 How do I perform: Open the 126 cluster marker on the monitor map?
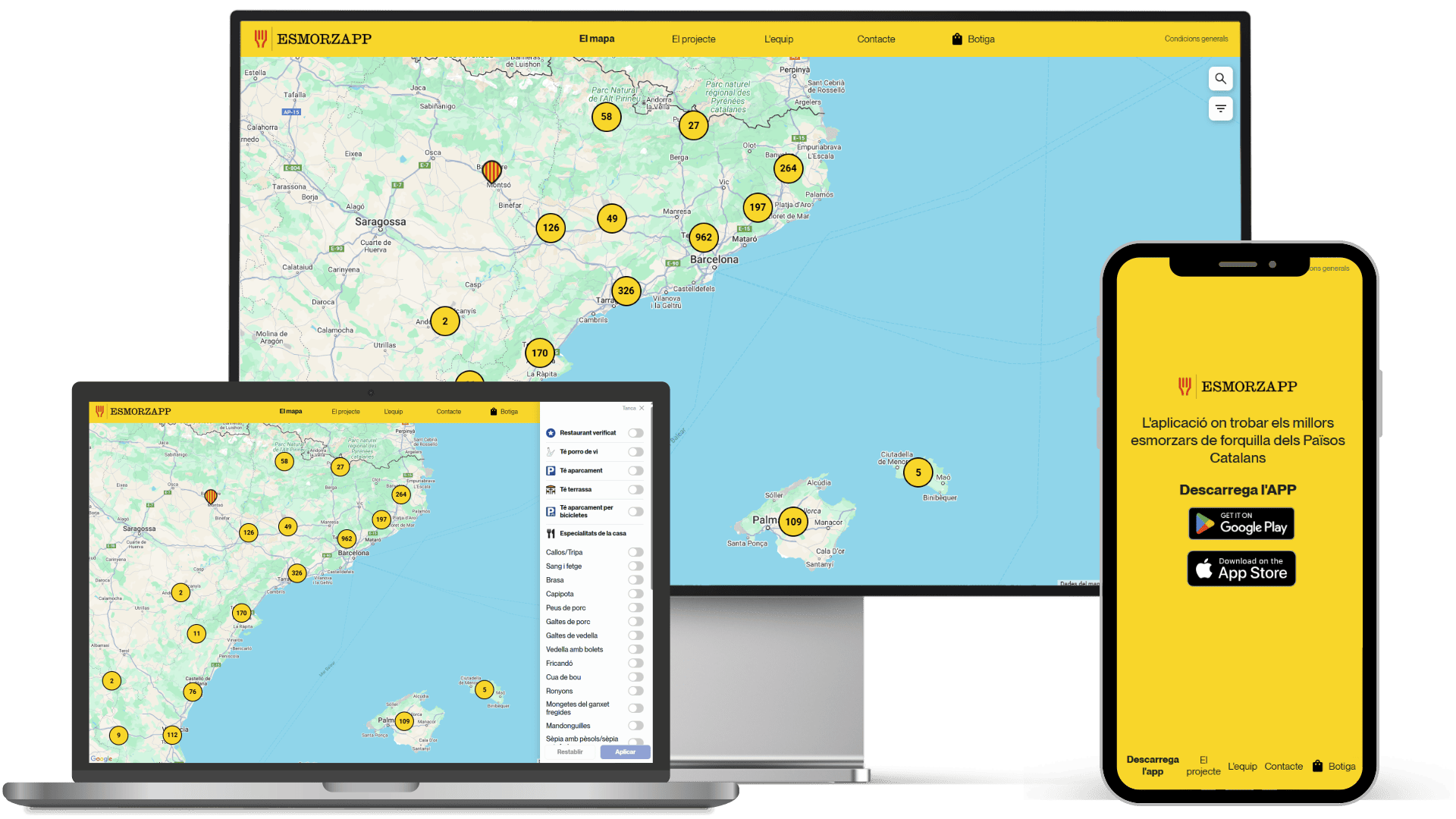click(551, 227)
